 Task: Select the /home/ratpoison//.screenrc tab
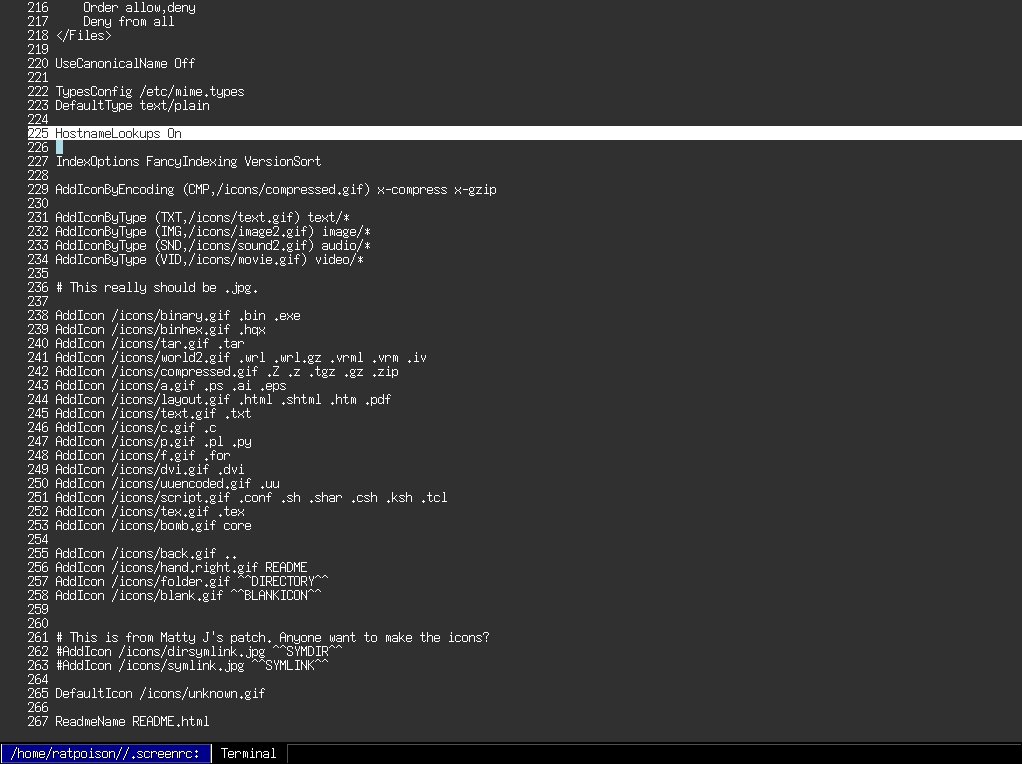[x=106, y=753]
